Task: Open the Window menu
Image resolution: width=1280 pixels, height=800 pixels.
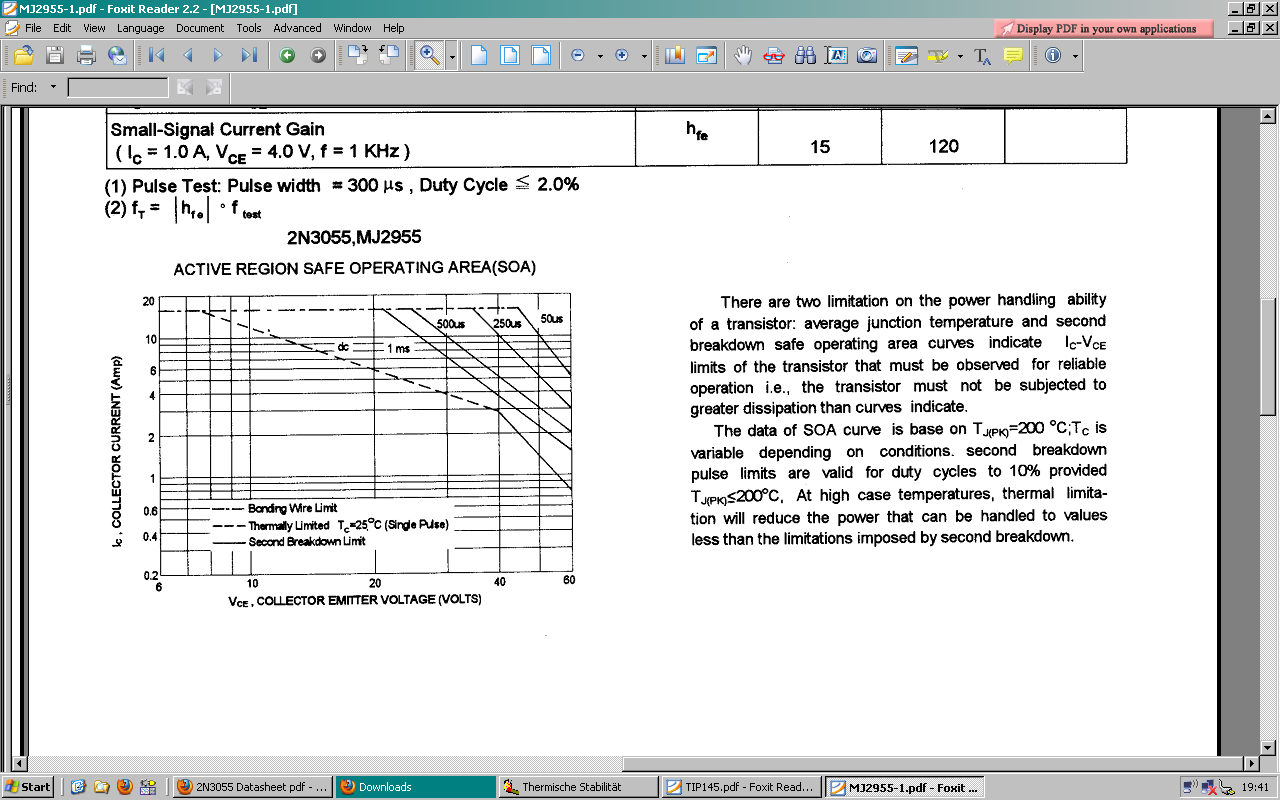Action: (x=353, y=28)
